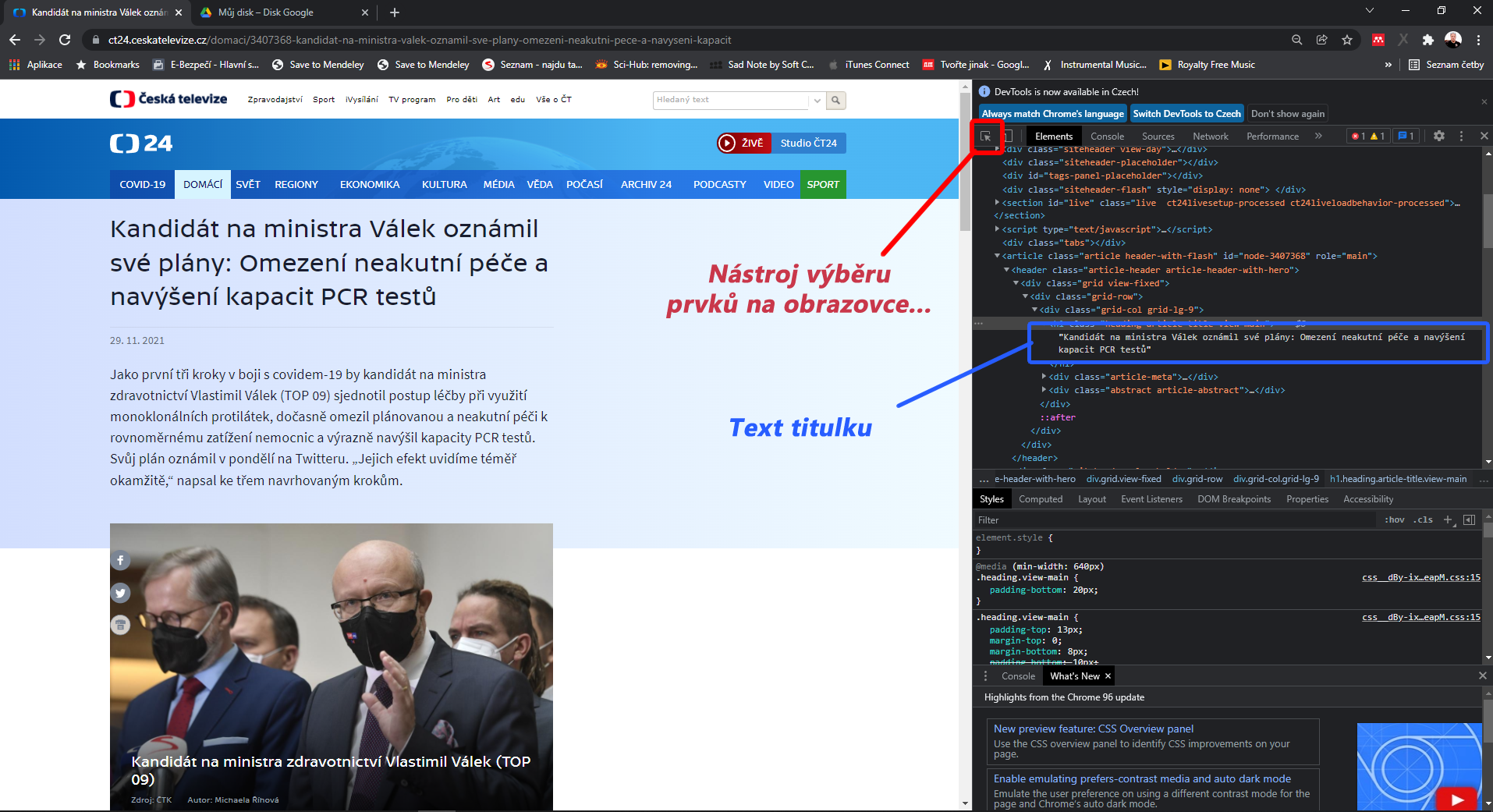Share this page icon in address bar
Image resolution: width=1493 pixels, height=812 pixels.
pos(1321,40)
